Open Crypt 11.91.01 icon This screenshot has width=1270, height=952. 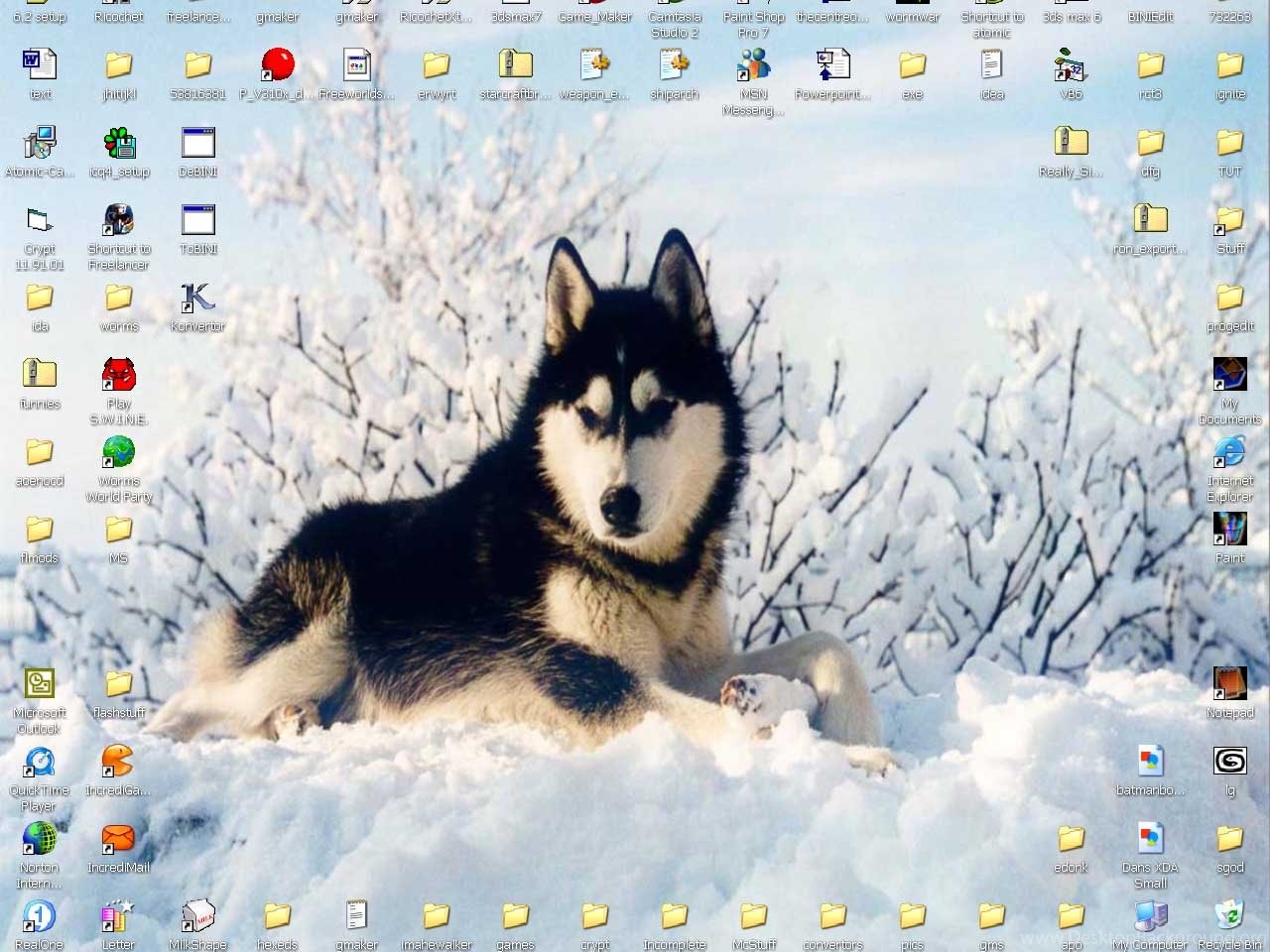point(40,220)
